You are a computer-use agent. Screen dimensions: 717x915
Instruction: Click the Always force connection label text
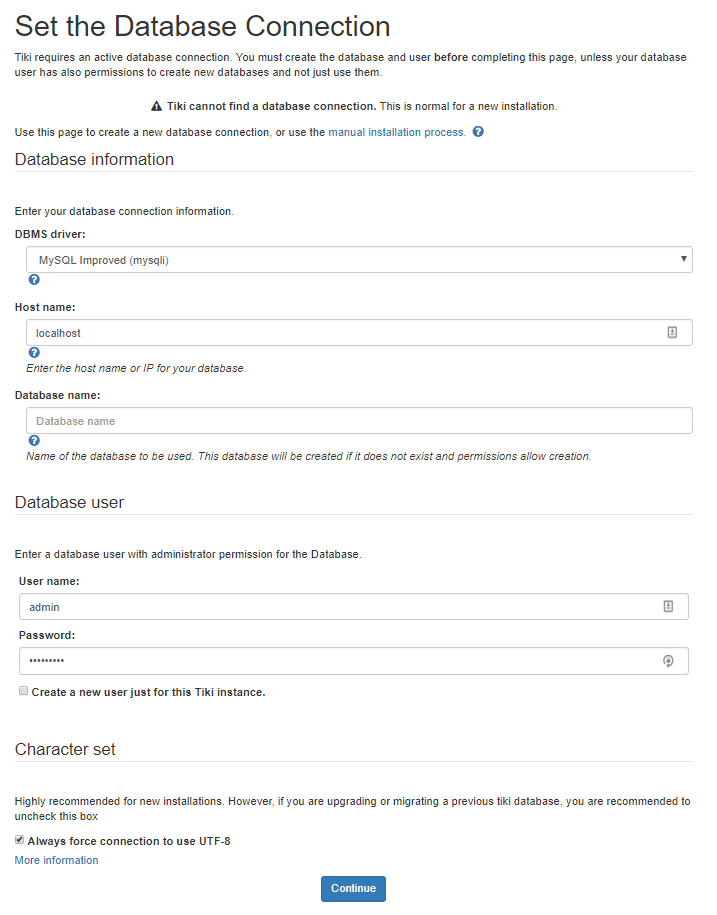point(129,841)
